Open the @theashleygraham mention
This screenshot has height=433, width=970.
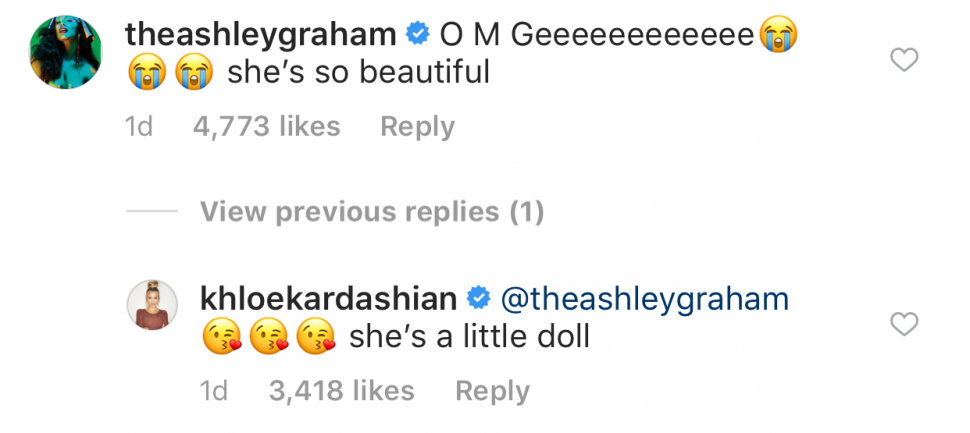[645, 298]
